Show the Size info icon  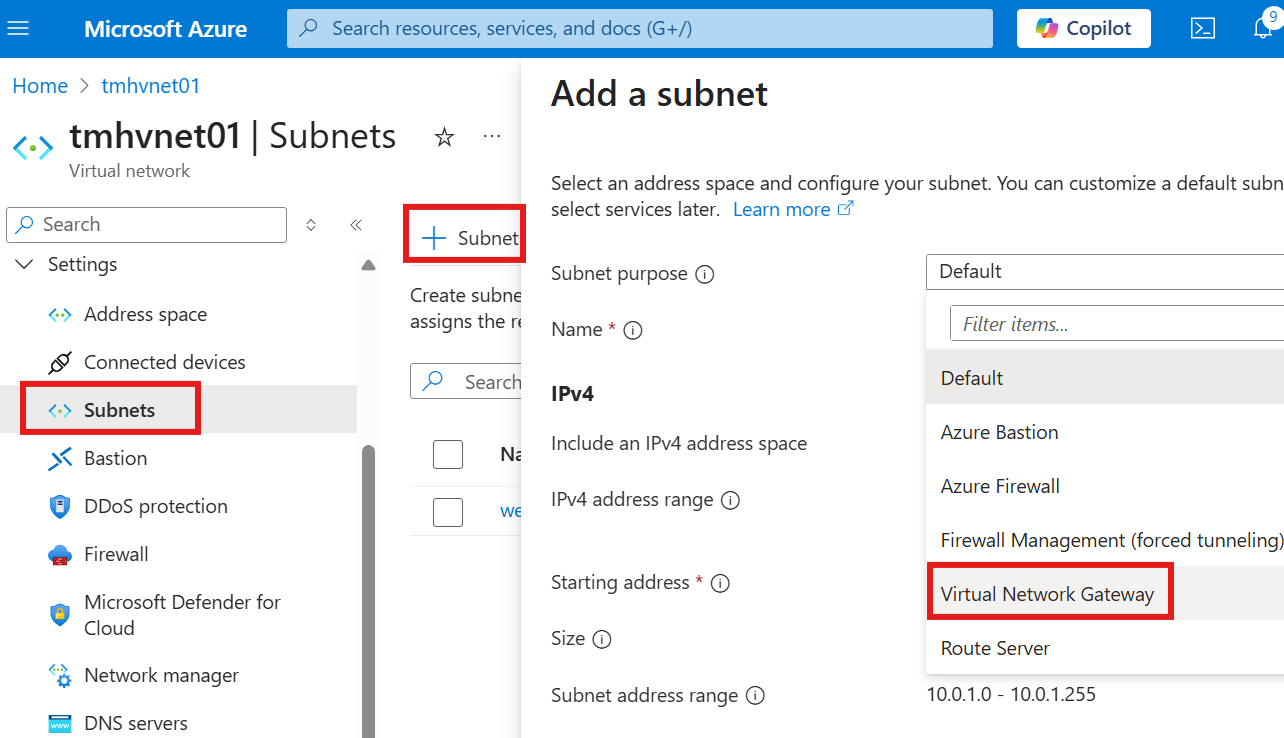coord(601,639)
